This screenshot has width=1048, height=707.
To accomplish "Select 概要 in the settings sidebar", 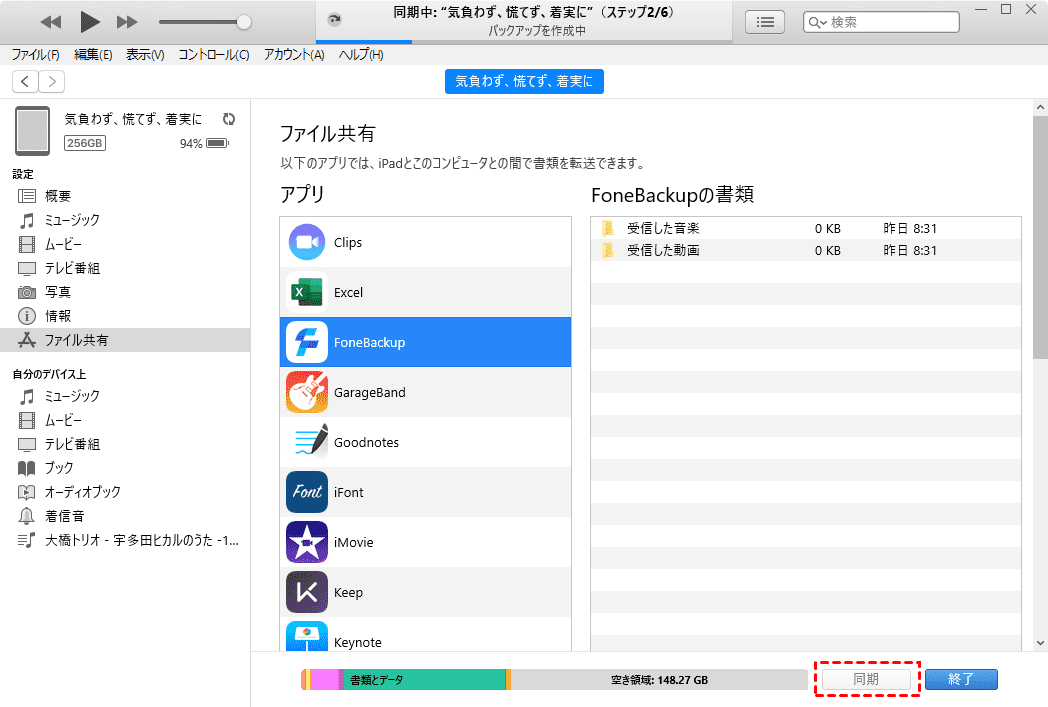I will tap(58, 196).
